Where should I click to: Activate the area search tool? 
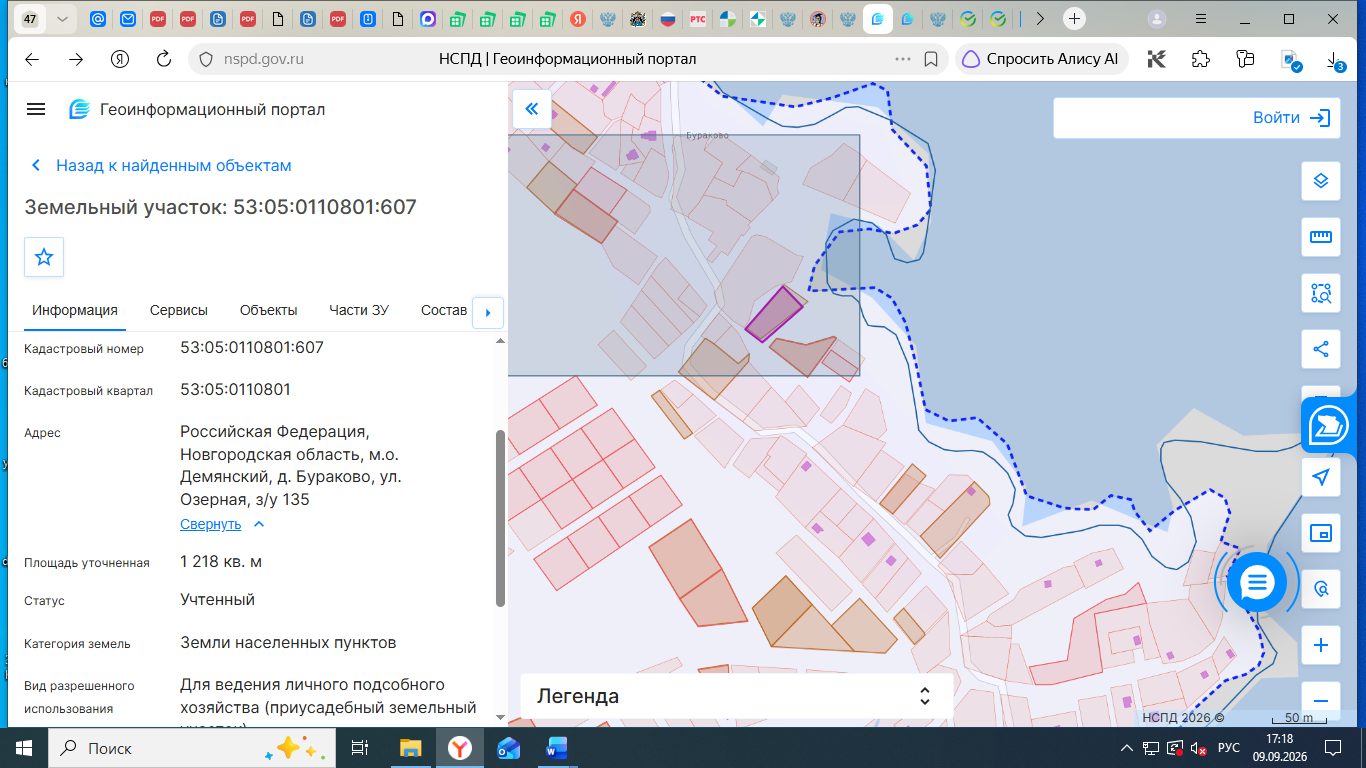[1320, 293]
